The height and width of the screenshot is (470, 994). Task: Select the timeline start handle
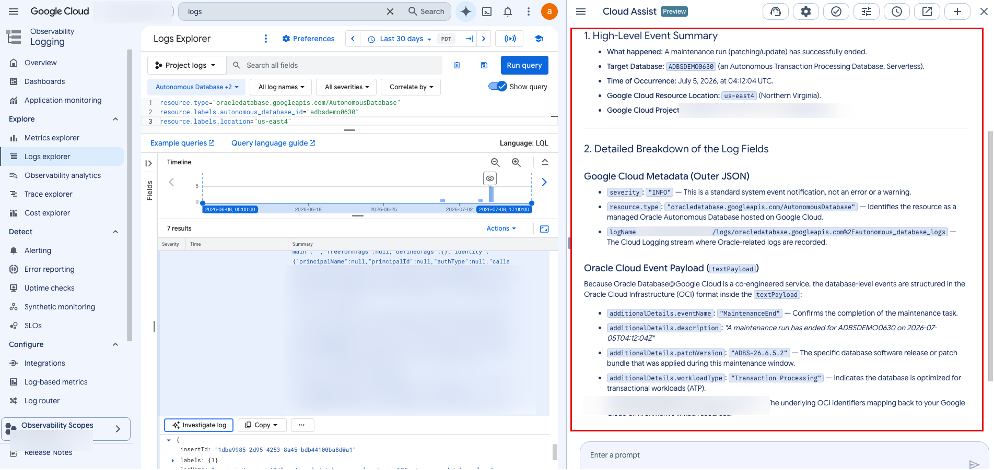(x=203, y=203)
